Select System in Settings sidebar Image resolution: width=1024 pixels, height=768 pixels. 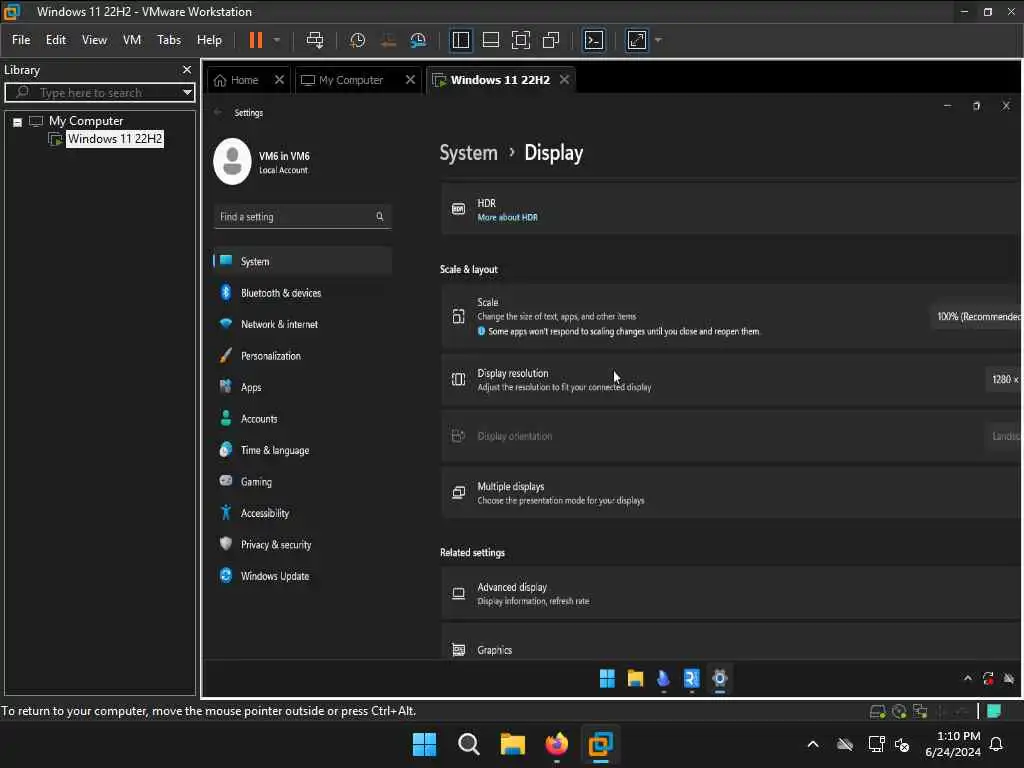pos(302,261)
